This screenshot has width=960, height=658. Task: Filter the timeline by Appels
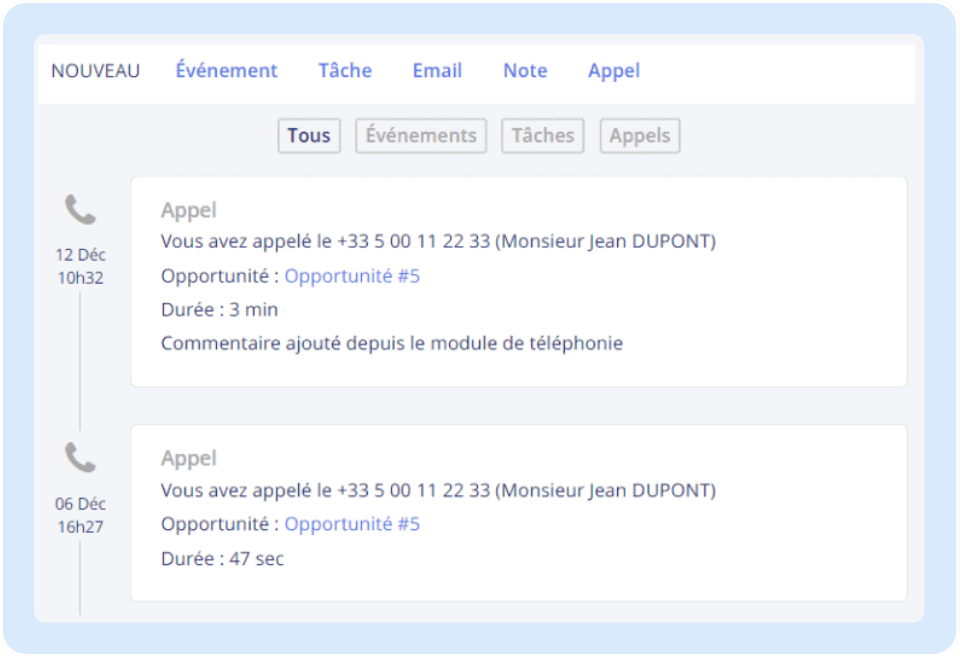(x=639, y=136)
